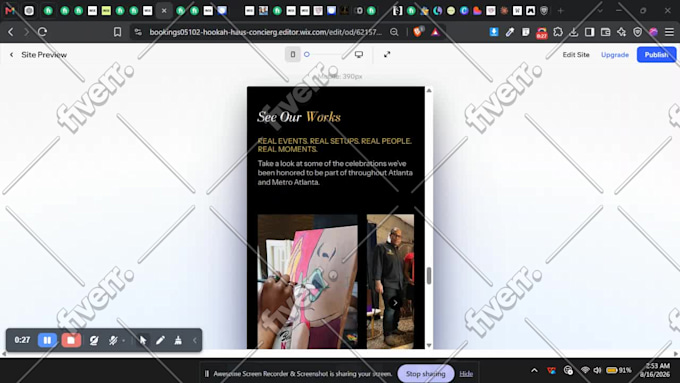Open the Brave Wallet icon

point(605,32)
